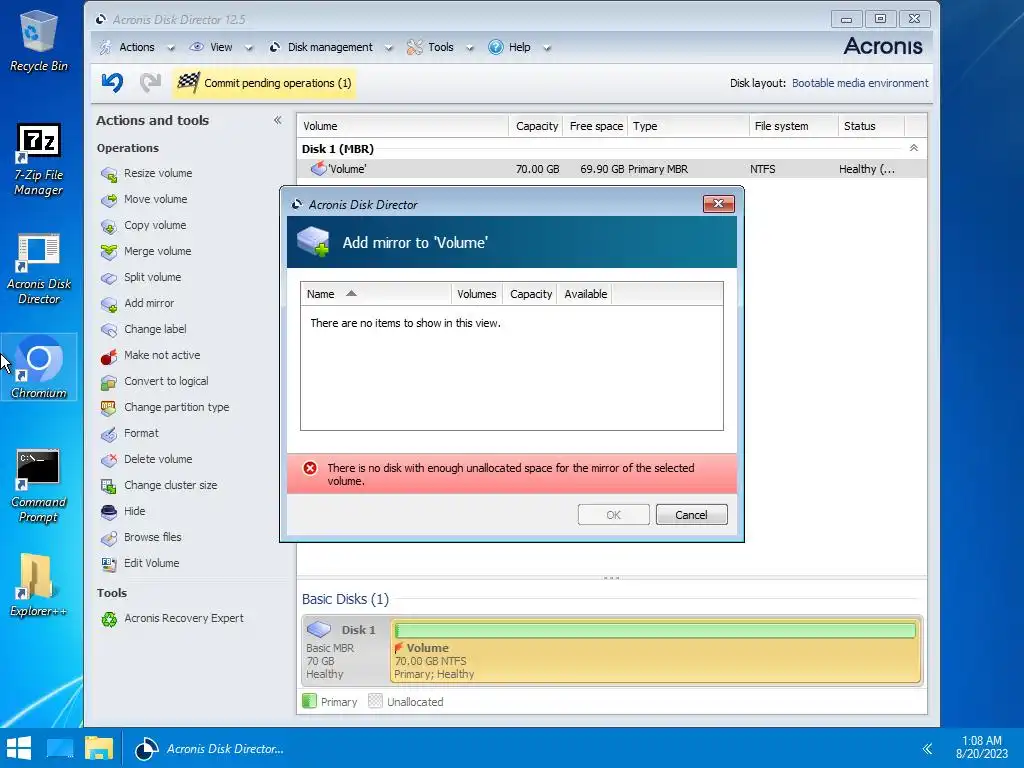Click the Redo arrow icon in toolbar
The height and width of the screenshot is (768, 1024).
coord(150,82)
